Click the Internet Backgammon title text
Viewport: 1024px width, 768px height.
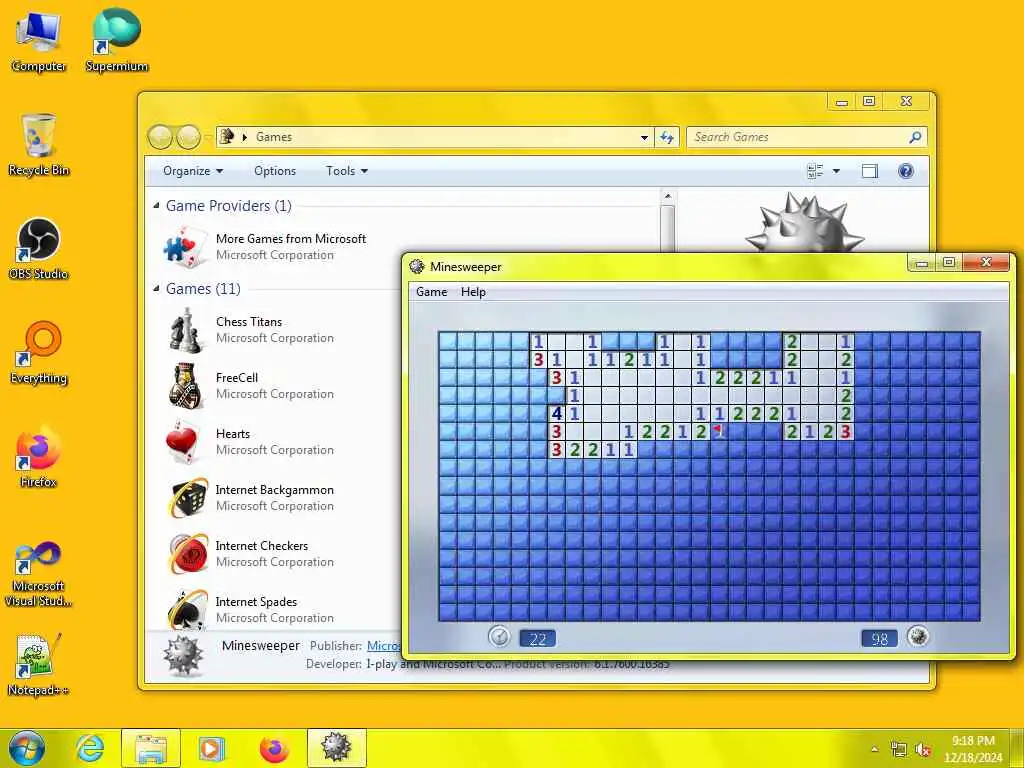point(274,490)
